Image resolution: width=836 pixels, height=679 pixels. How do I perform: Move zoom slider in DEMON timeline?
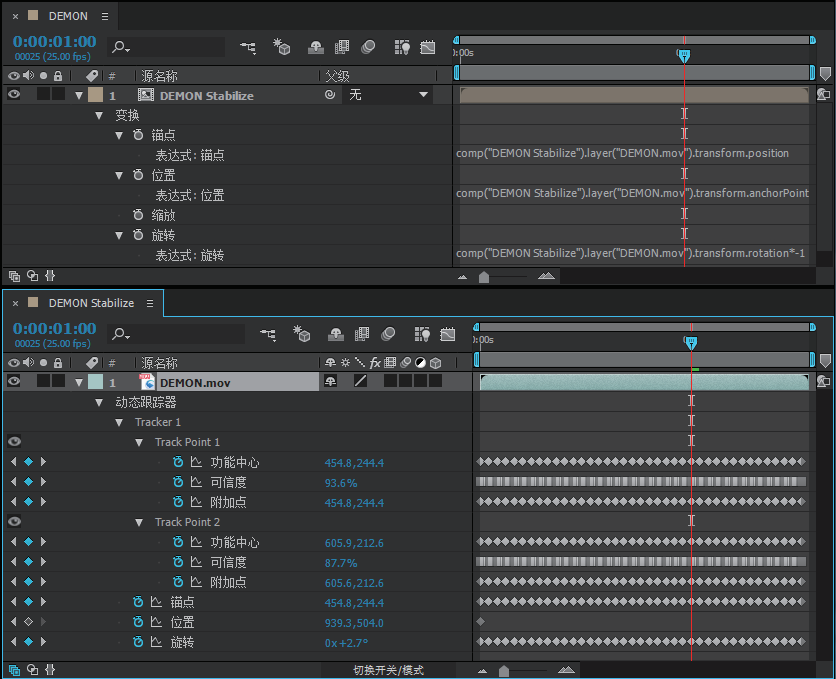click(484, 277)
